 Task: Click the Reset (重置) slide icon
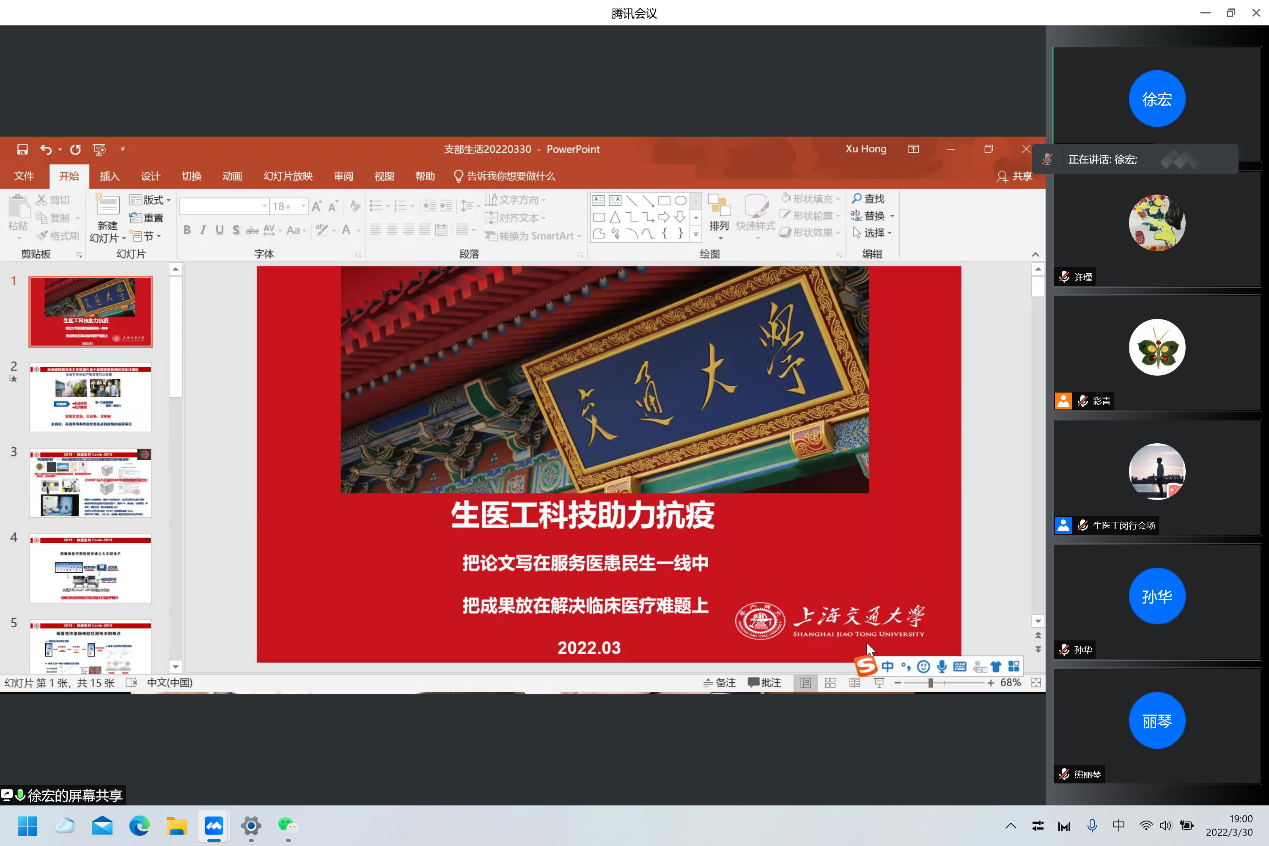coord(135,217)
